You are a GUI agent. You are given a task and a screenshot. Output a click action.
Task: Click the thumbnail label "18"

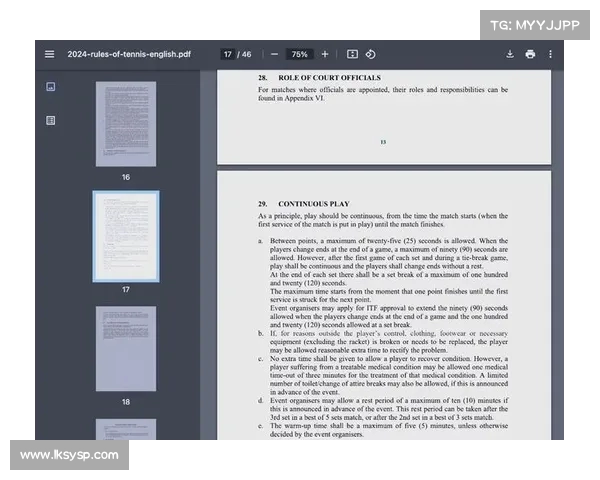pyautogui.click(x=126, y=402)
